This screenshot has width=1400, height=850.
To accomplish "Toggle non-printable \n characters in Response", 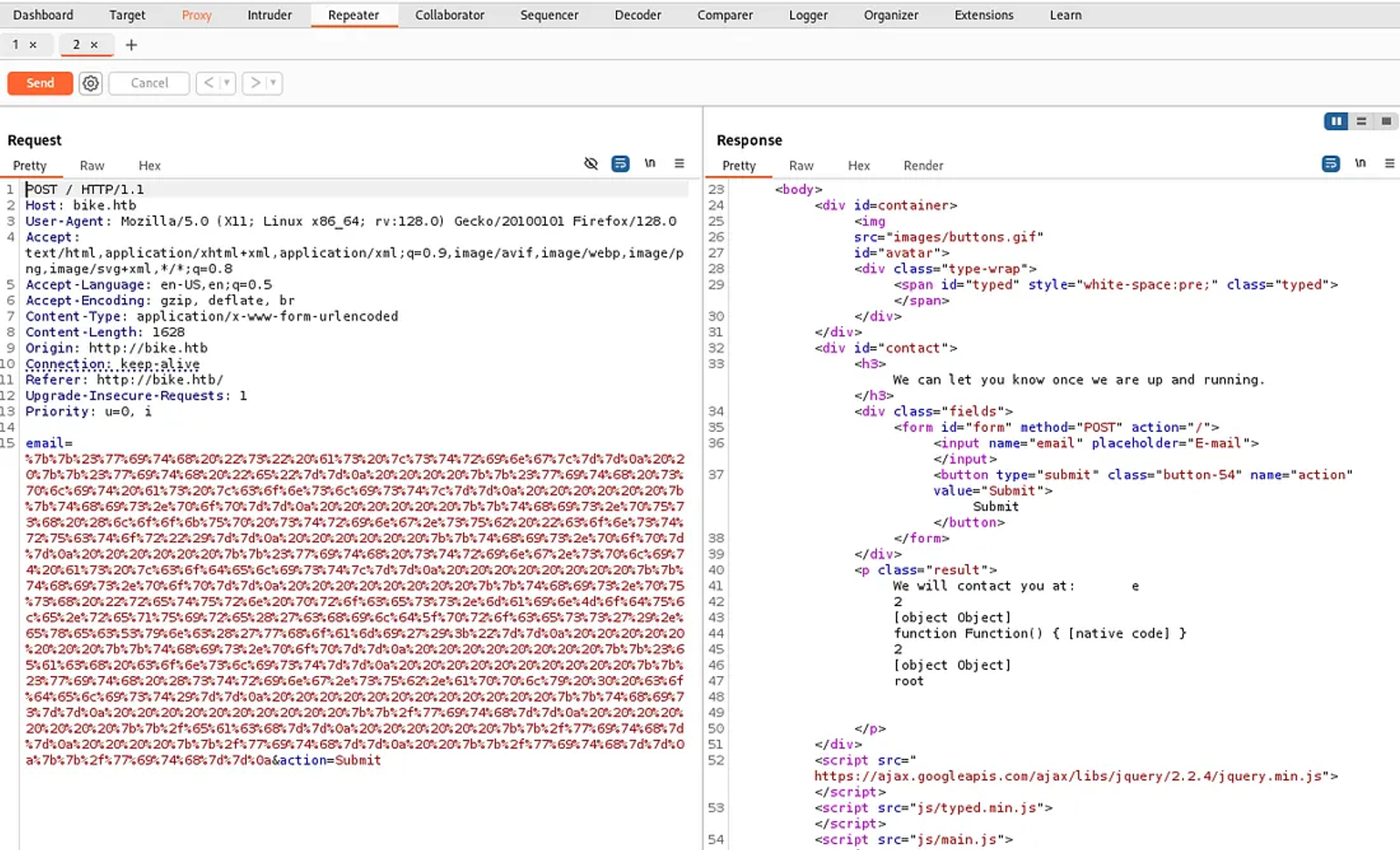I will coord(1361,164).
